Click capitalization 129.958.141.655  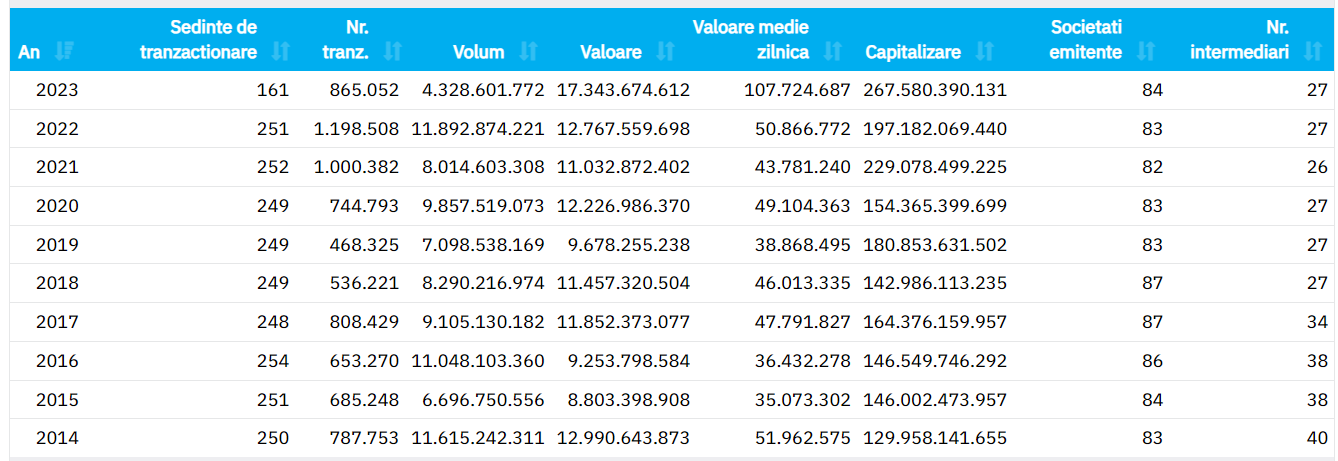pyautogui.click(x=935, y=438)
